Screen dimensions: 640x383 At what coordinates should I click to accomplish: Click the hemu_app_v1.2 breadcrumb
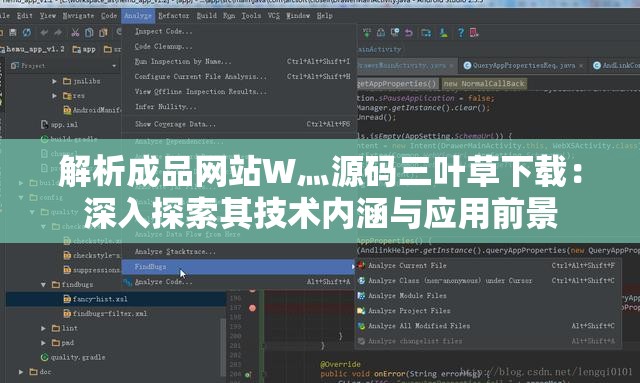(34, 49)
